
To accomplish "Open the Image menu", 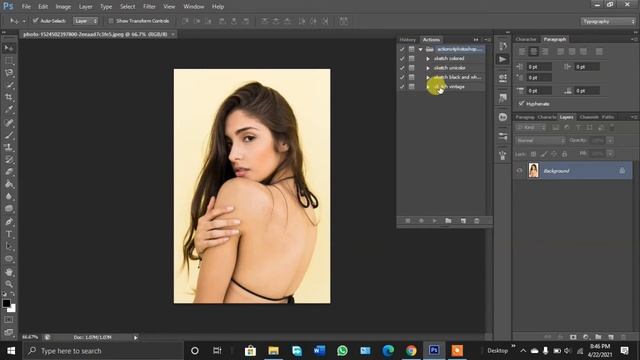I will 63,7.
